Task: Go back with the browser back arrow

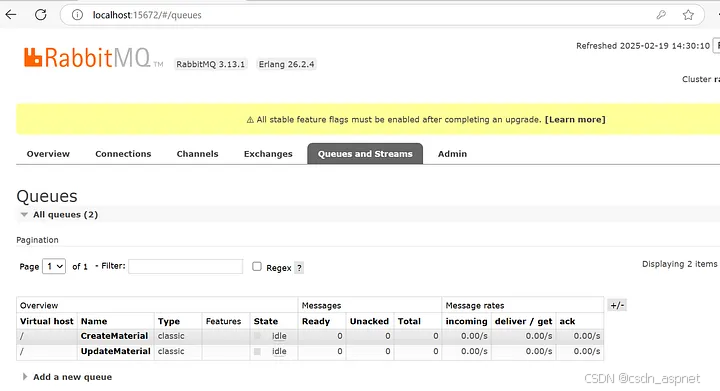Action: (x=11, y=15)
